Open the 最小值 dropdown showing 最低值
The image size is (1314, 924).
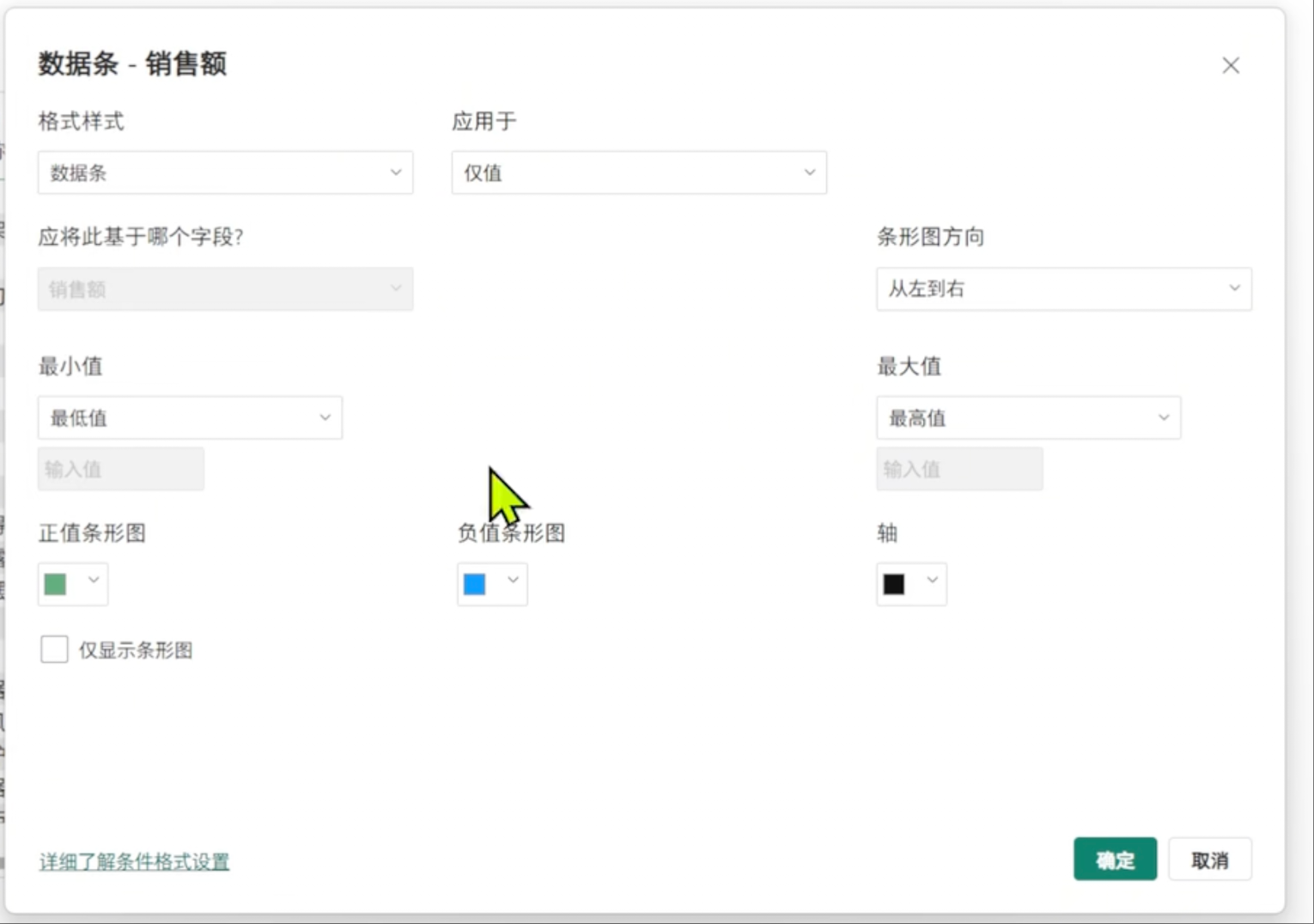pyautogui.click(x=190, y=417)
